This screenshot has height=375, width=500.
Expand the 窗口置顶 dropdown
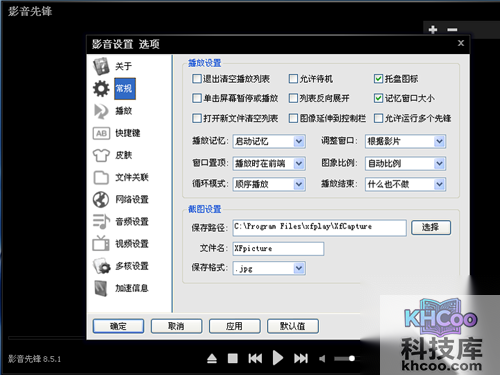[x=269, y=163]
